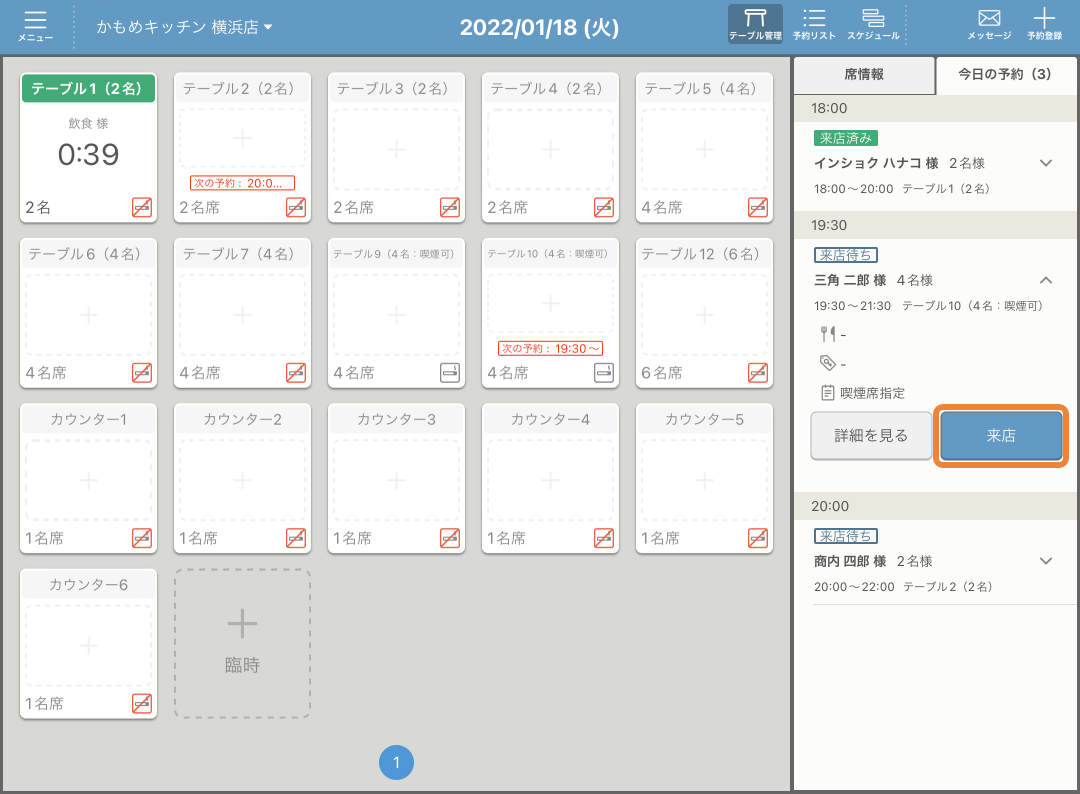Image resolution: width=1080 pixels, height=794 pixels.
Task: Click no-smoking icon on テーブル5
Action: (x=758, y=207)
